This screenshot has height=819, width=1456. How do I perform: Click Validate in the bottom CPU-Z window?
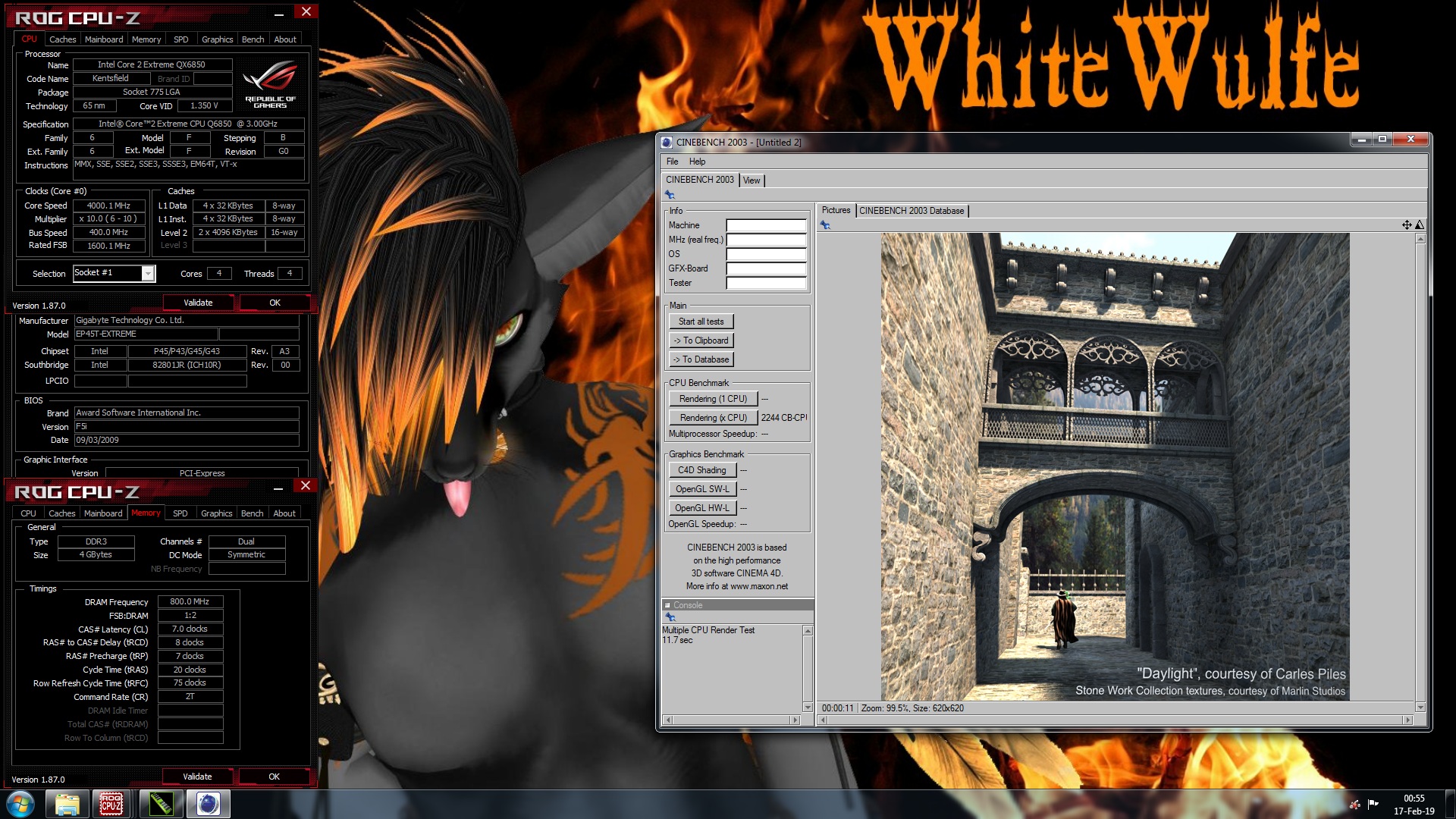[197, 777]
